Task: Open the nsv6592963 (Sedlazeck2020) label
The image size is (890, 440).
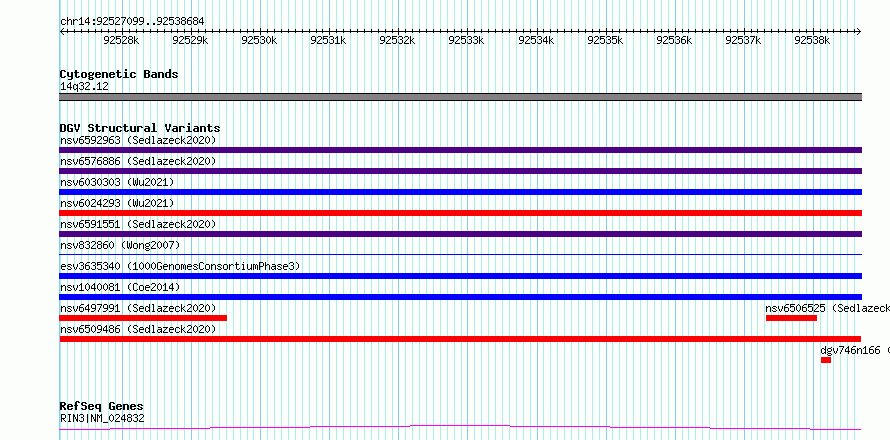Action: pyautogui.click(x=138, y=140)
